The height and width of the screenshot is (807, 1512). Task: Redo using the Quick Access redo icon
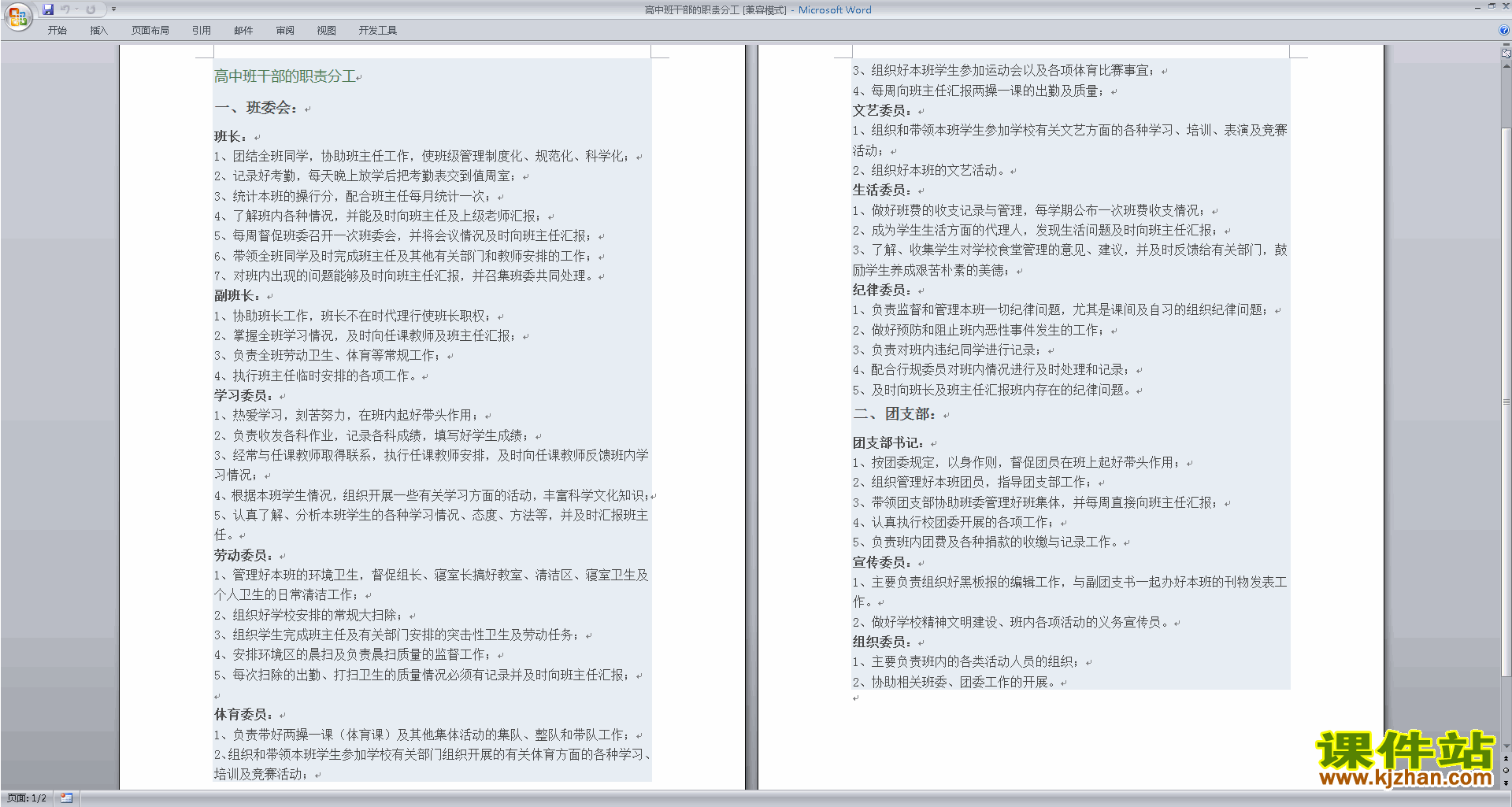(x=91, y=9)
